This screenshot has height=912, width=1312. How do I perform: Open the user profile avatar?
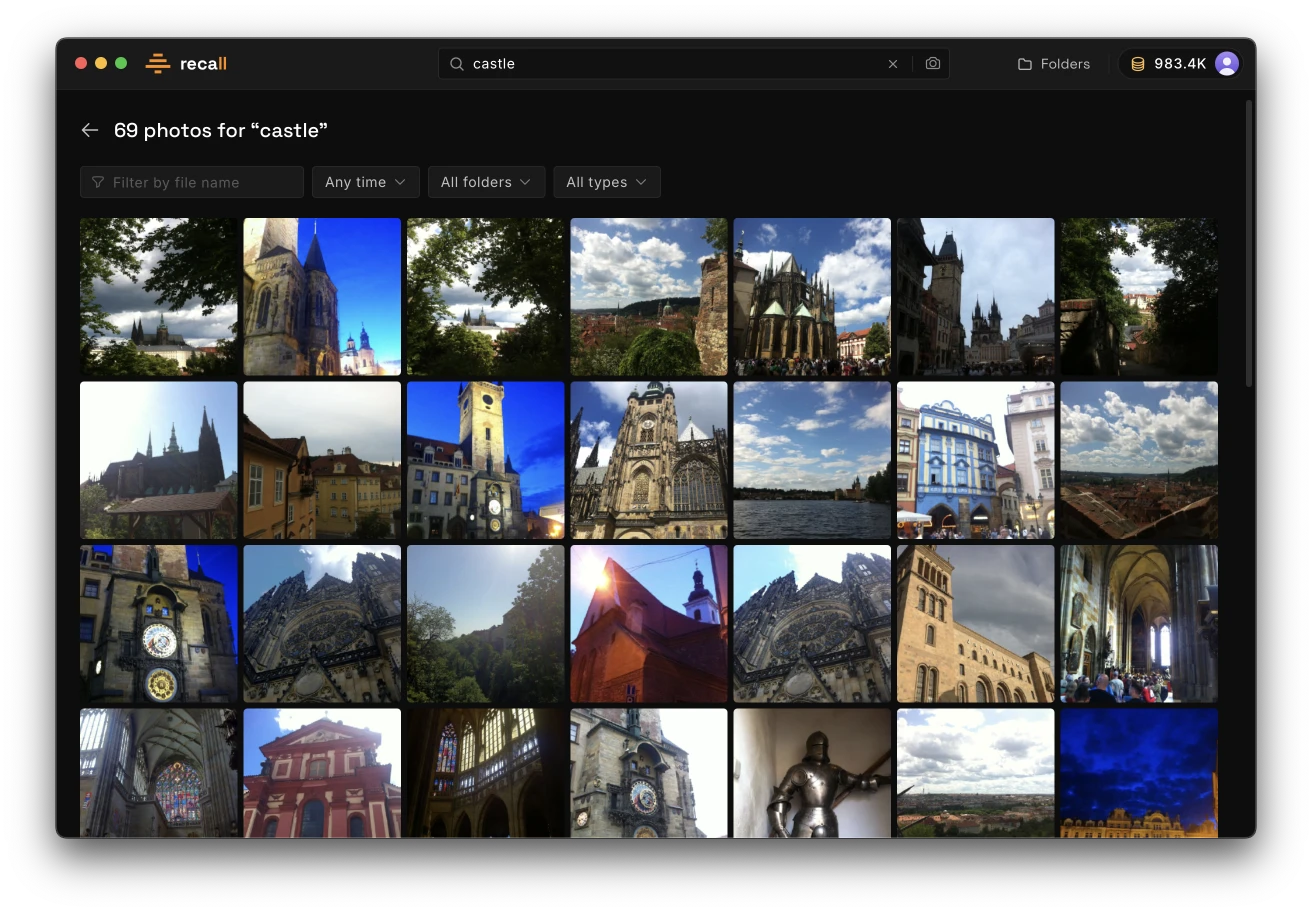pyautogui.click(x=1227, y=64)
